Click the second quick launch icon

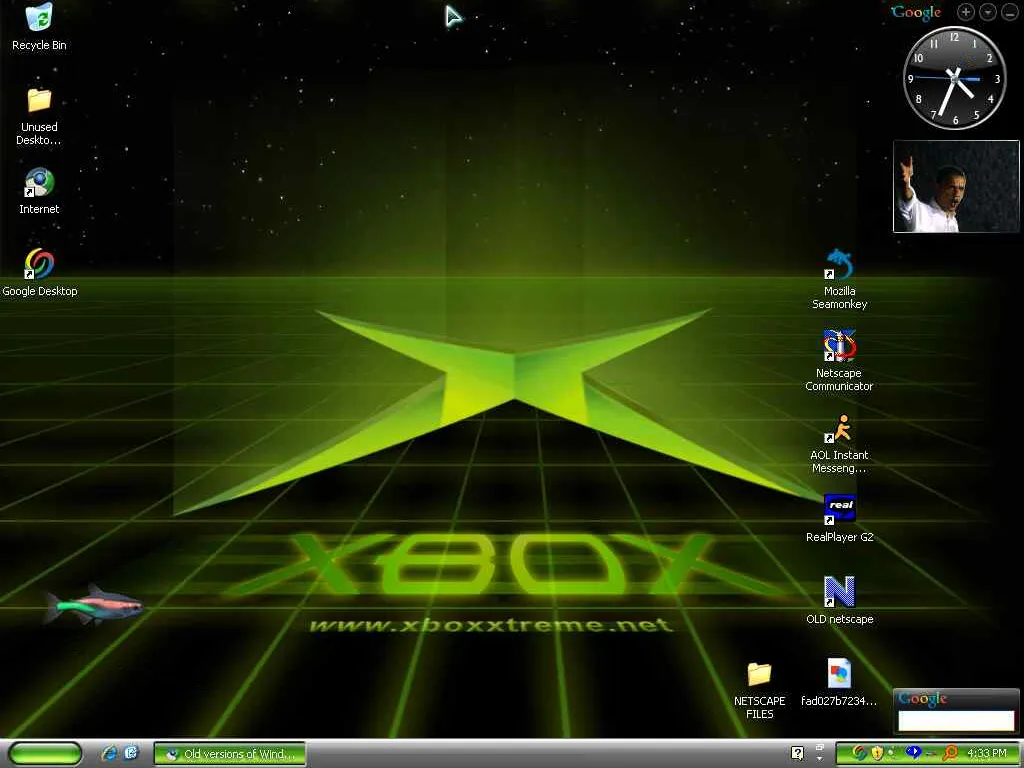[131, 753]
